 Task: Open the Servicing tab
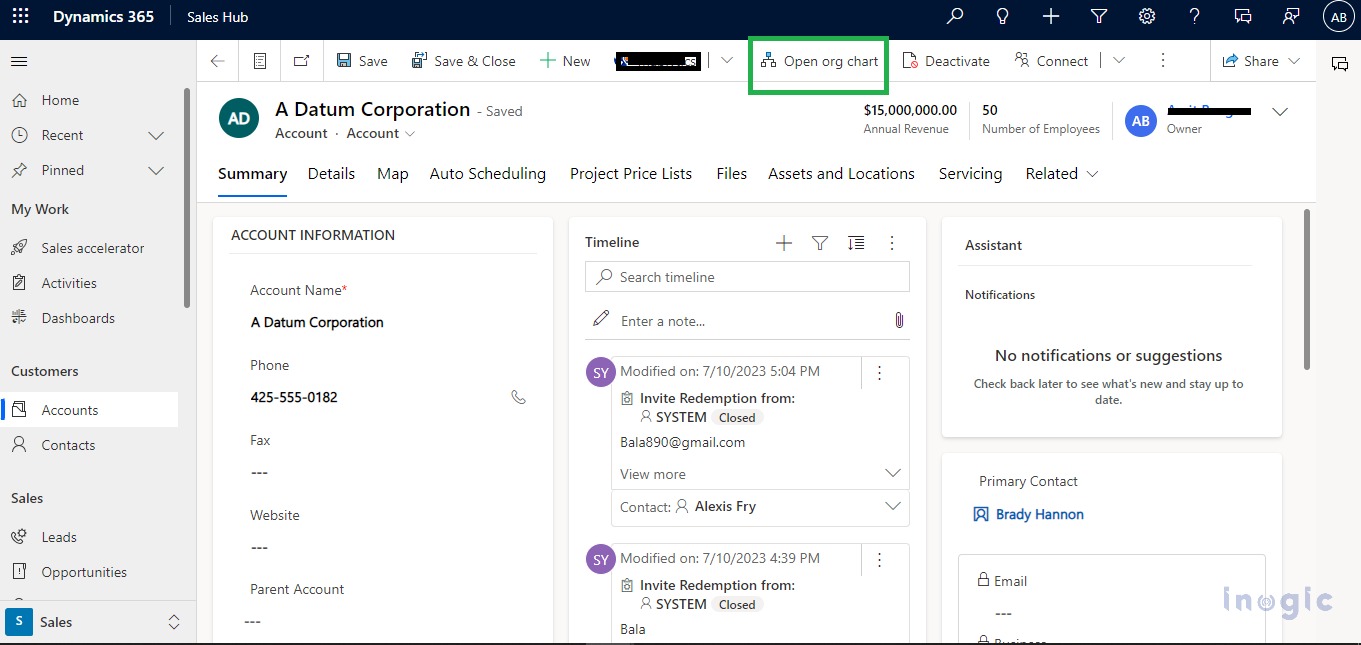(x=970, y=174)
